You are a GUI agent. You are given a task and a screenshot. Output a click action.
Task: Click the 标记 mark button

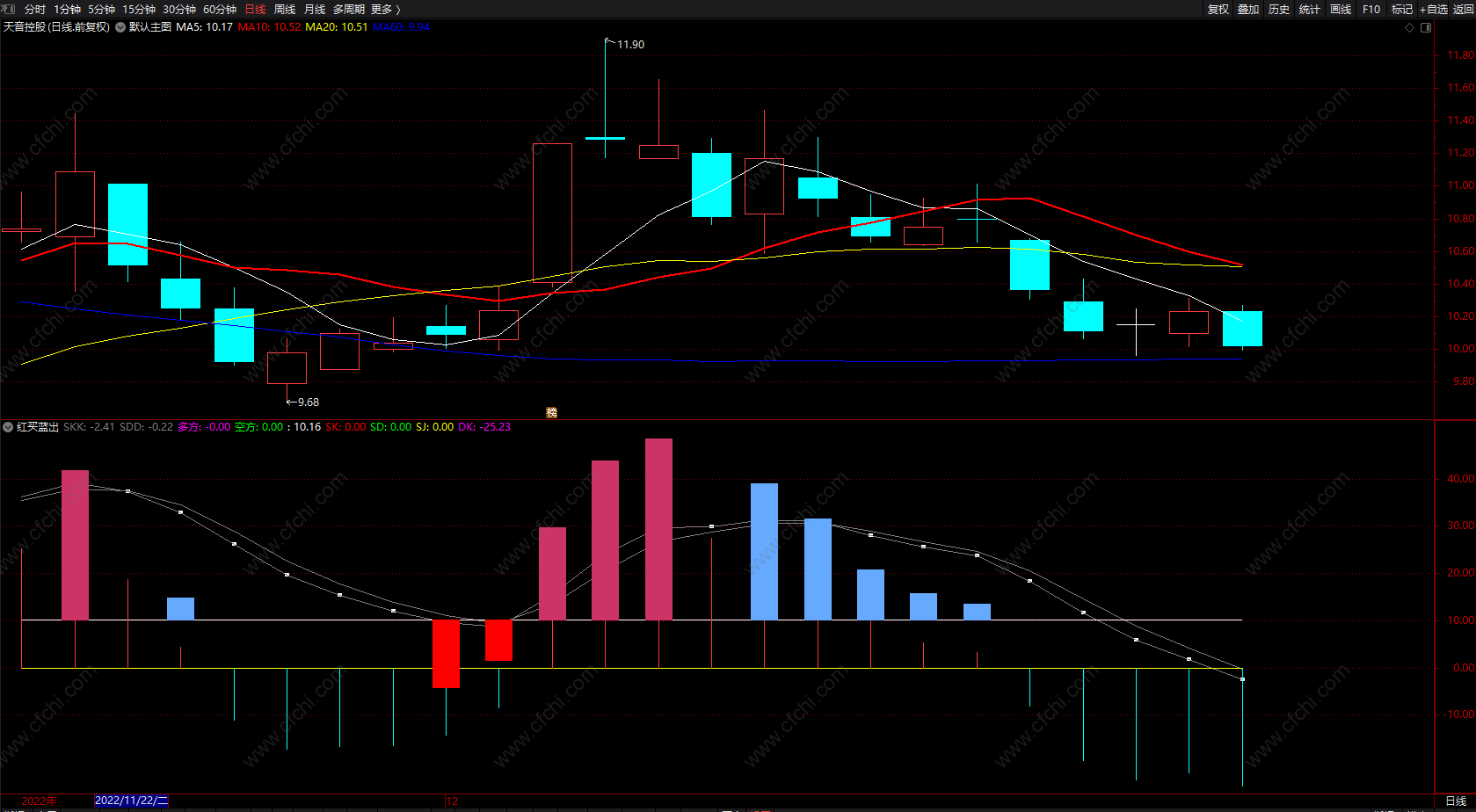tap(1402, 9)
